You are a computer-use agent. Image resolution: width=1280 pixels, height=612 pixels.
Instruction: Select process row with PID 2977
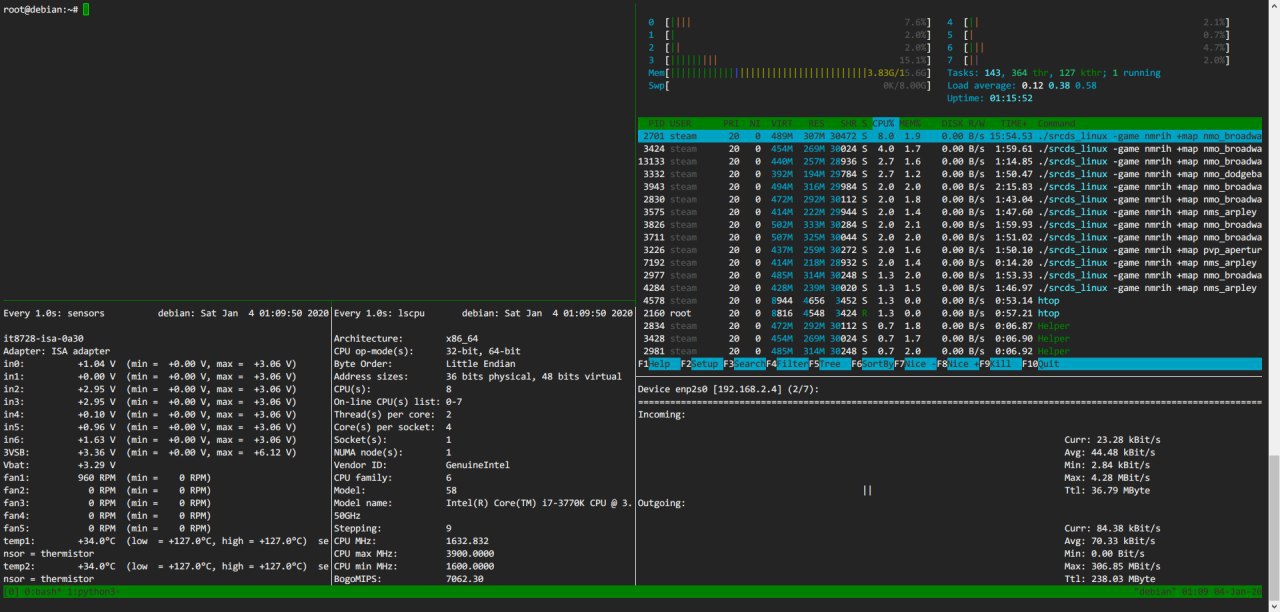pyautogui.click(x=950, y=275)
